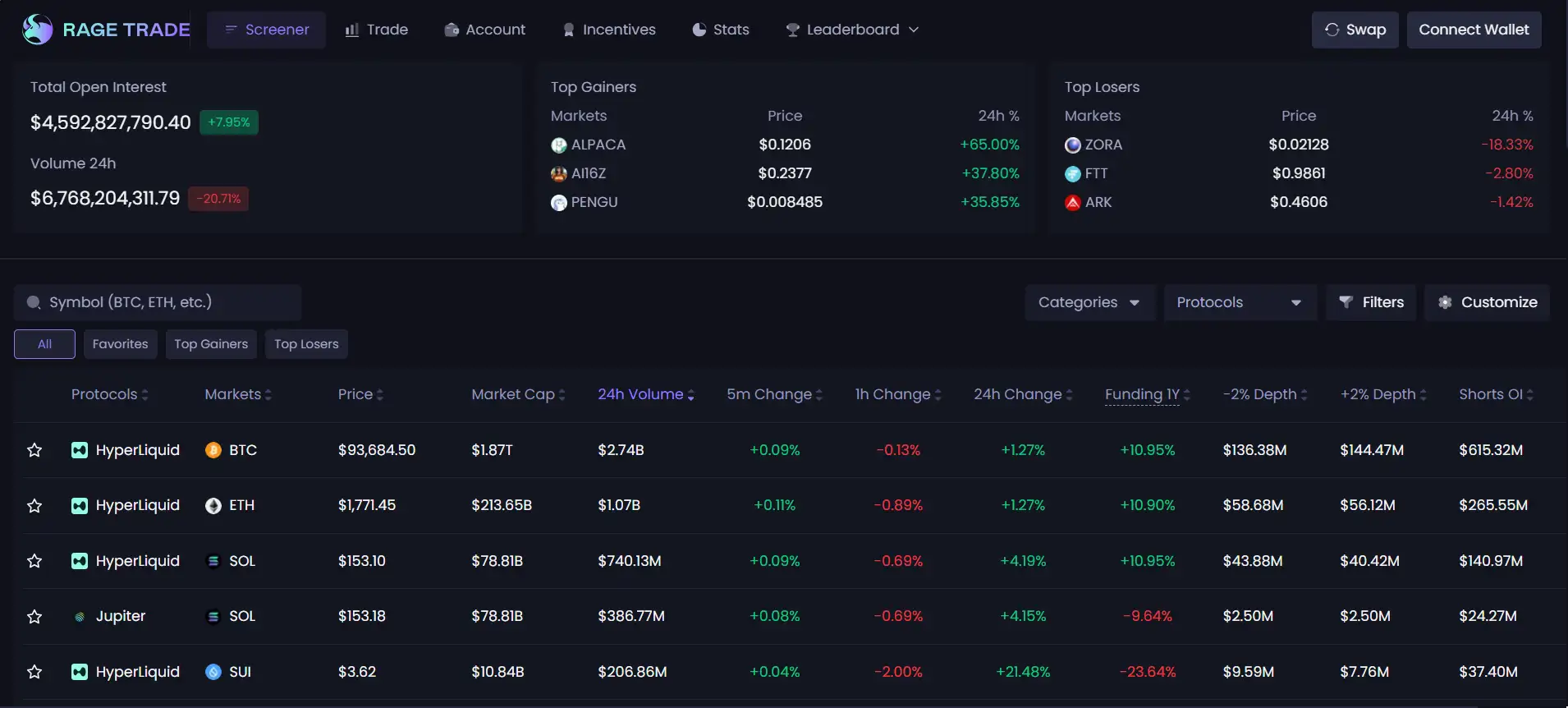The width and height of the screenshot is (1568, 708).
Task: Go to the Incentives page
Action: (x=609, y=30)
